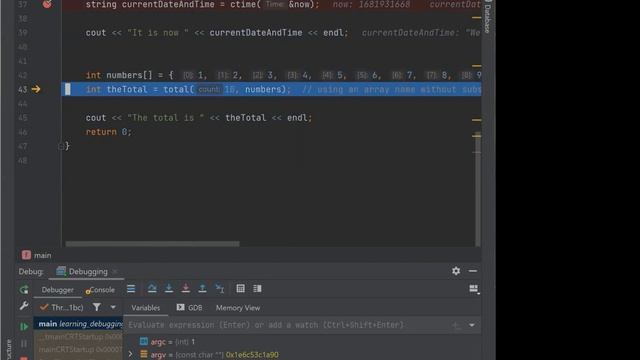Image resolution: width=640 pixels, height=360 pixels.
Task: Select the __tmainCRTStartup stack frame
Action: click(78, 337)
